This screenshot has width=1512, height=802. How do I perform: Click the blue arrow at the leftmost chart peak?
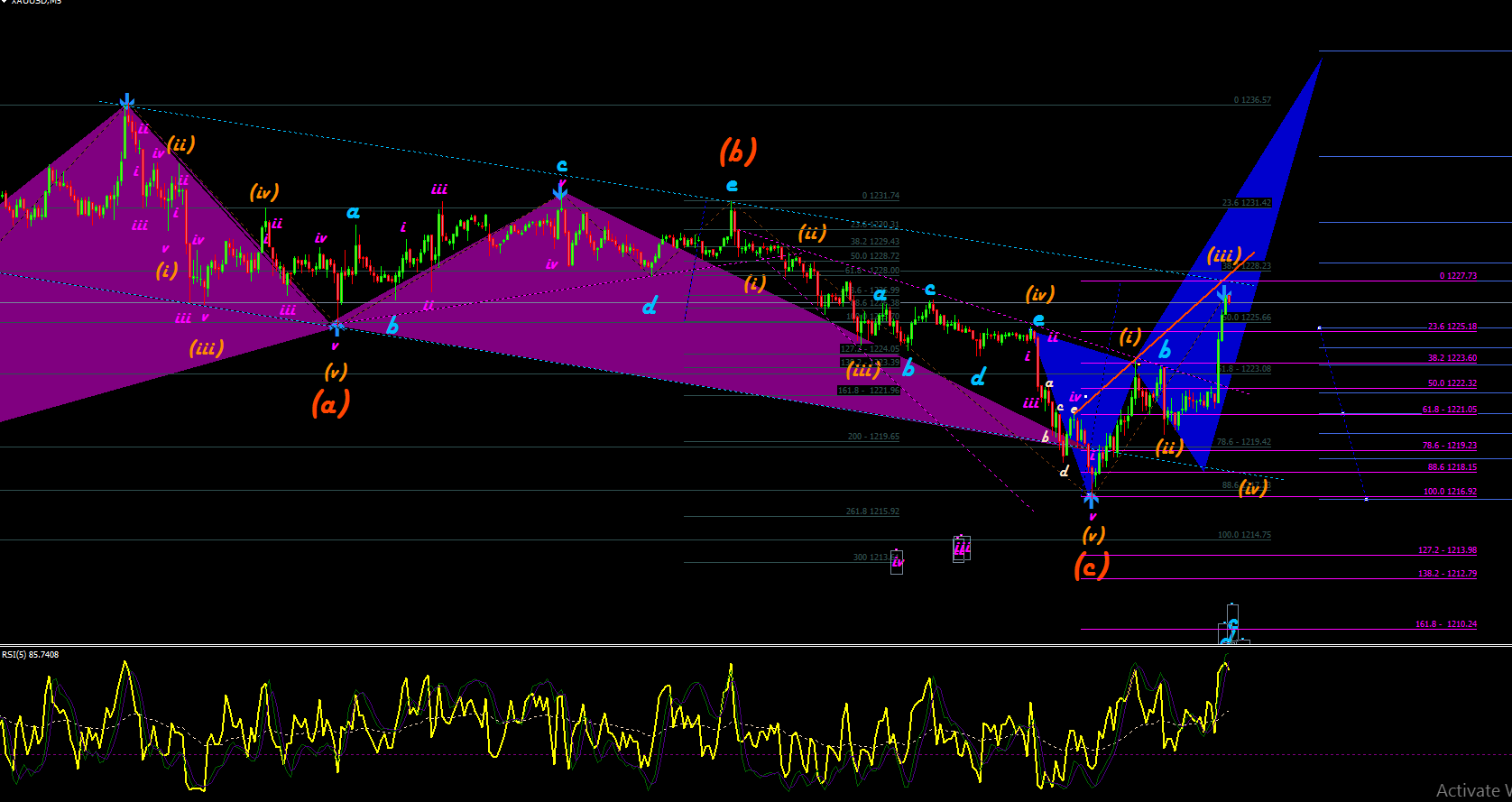coord(127,102)
